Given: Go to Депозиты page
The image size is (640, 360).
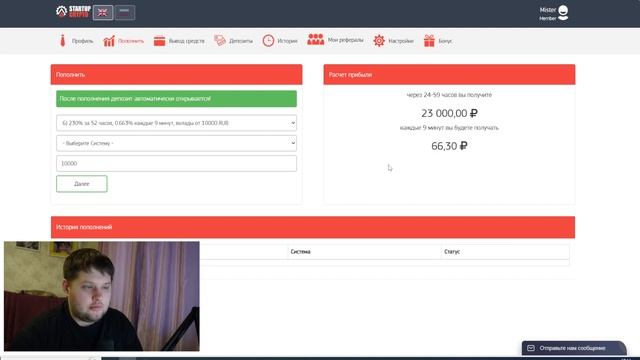Looking at the screenshot, I should (241, 41).
